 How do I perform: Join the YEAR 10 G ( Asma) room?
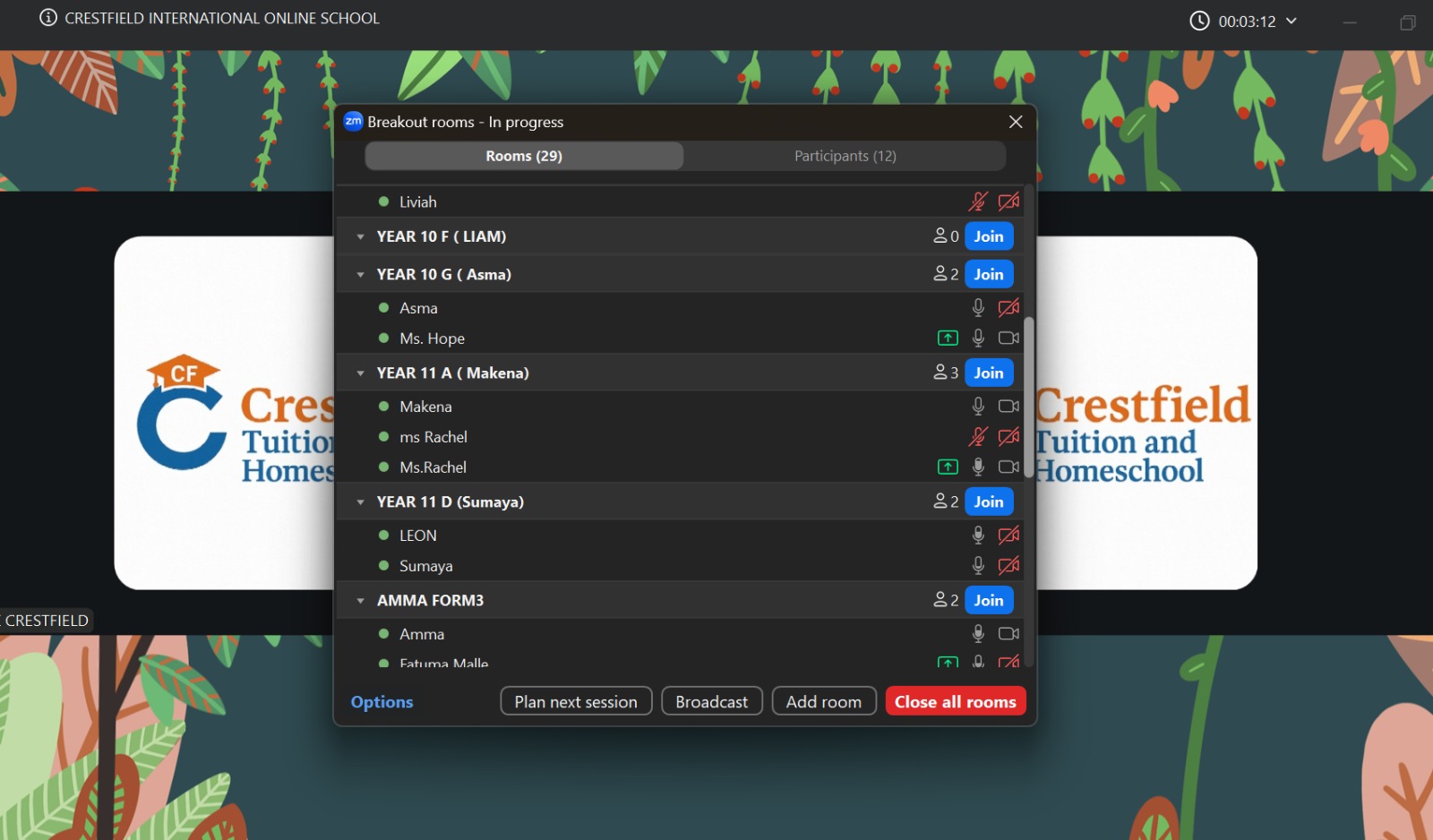[x=989, y=274]
